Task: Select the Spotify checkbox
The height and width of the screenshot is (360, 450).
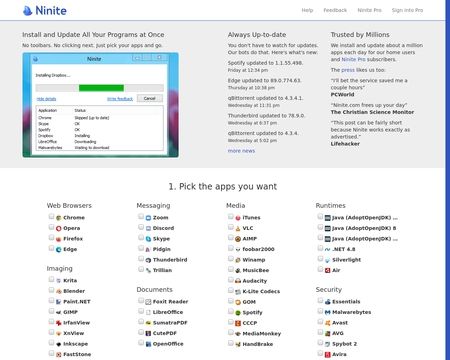Action: [x=231, y=311]
